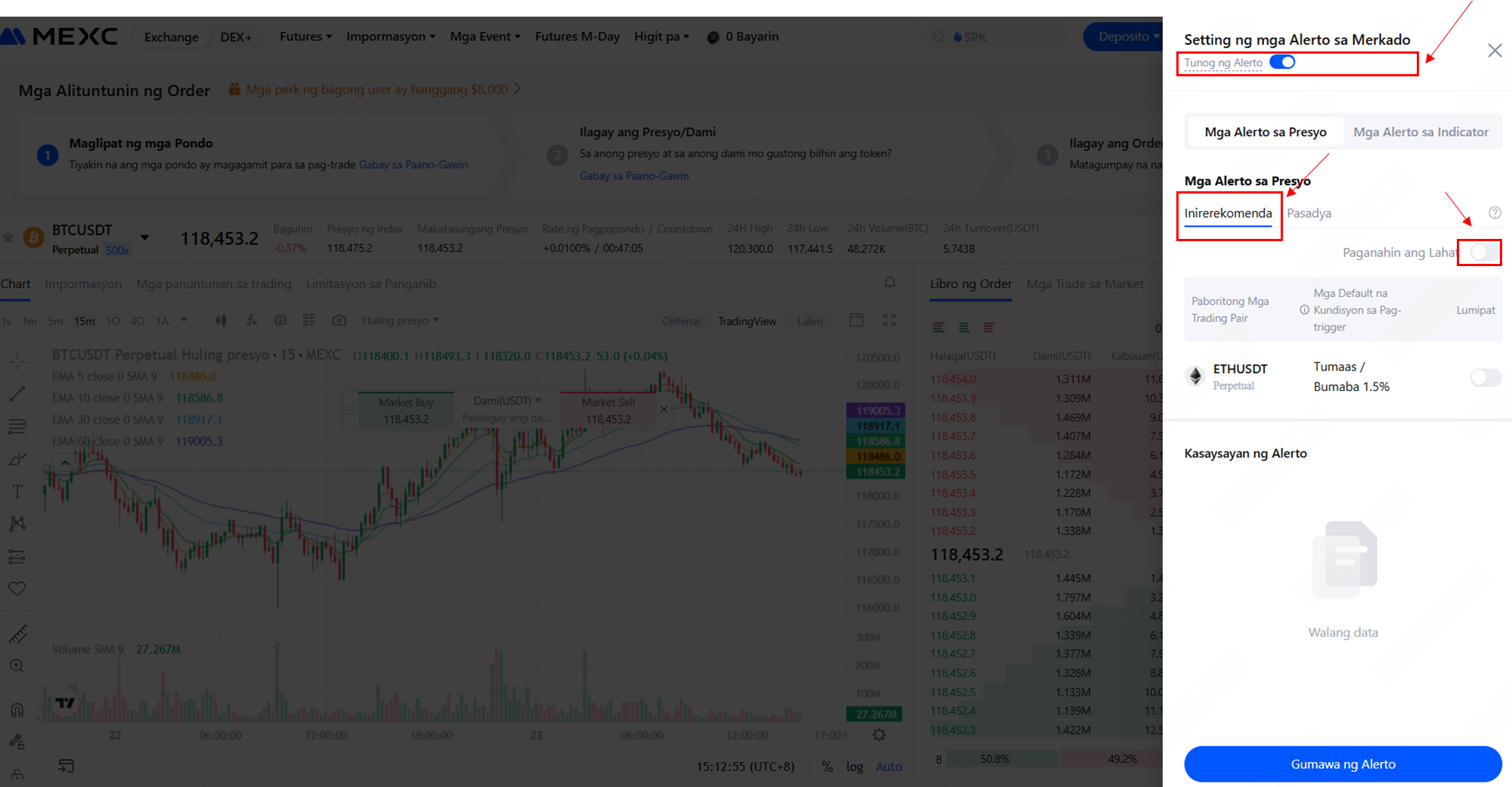Star BTCUSDT as a favorite
This screenshot has height=787, width=1512.
[8, 238]
